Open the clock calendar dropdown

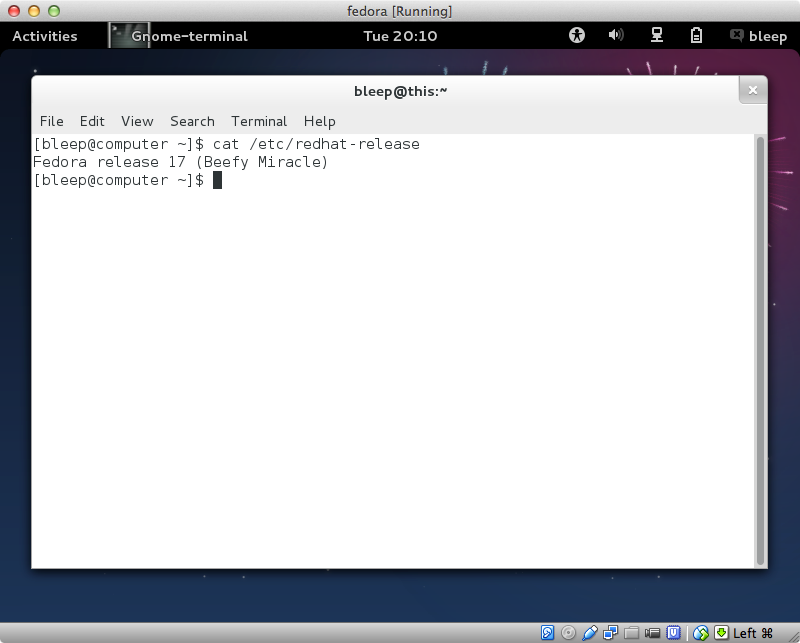point(400,36)
